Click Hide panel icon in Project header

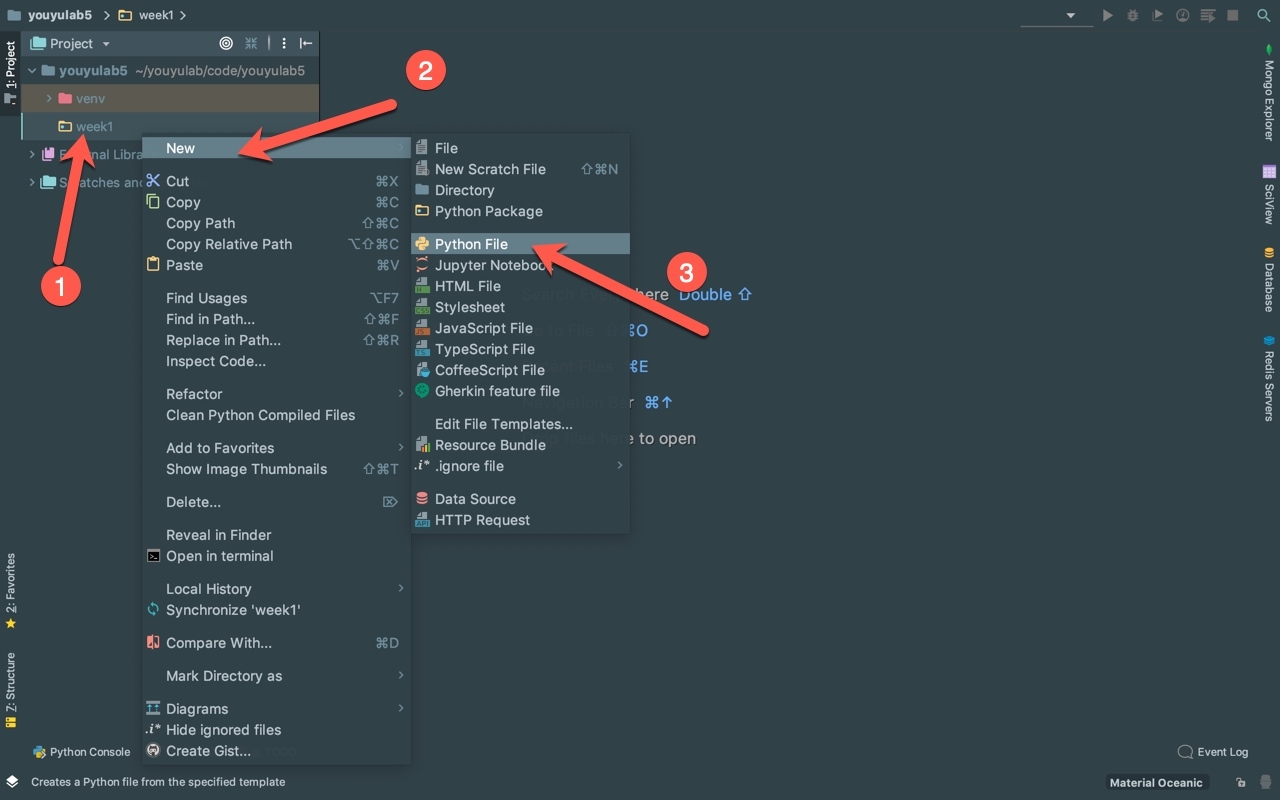(306, 44)
